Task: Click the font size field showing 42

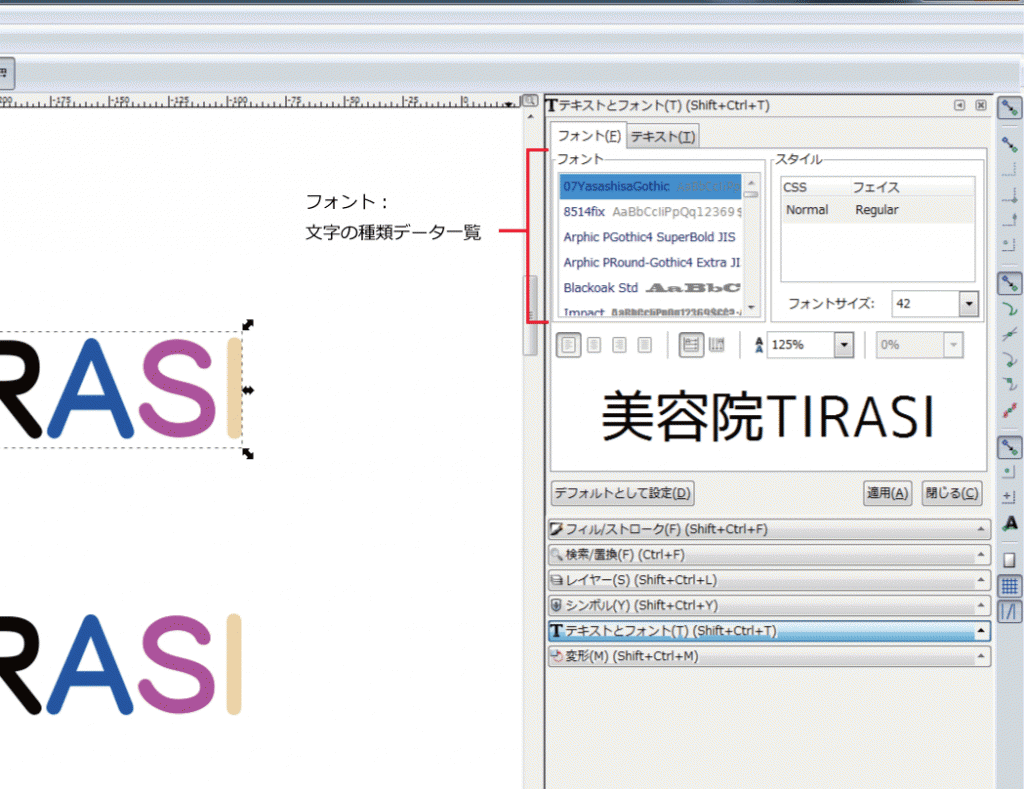Action: point(926,304)
